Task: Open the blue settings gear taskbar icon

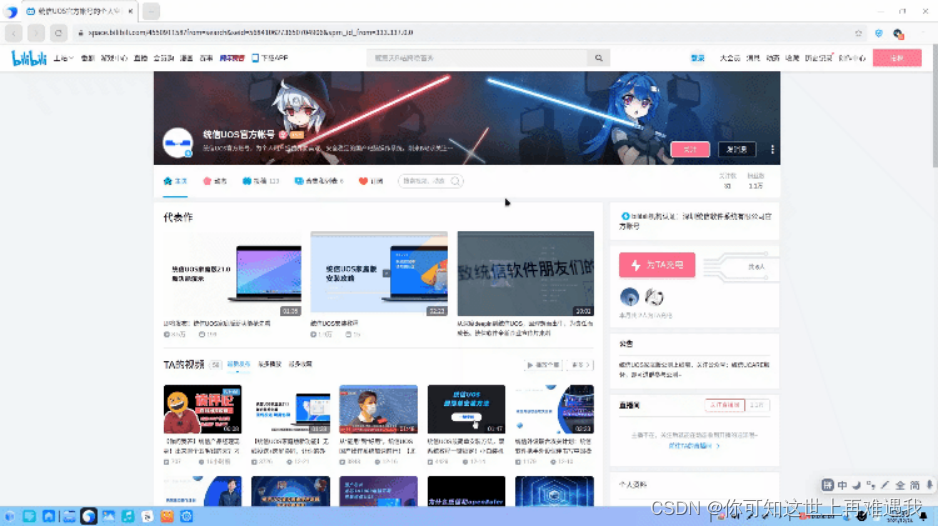Action: pyautogui.click(x=187, y=516)
